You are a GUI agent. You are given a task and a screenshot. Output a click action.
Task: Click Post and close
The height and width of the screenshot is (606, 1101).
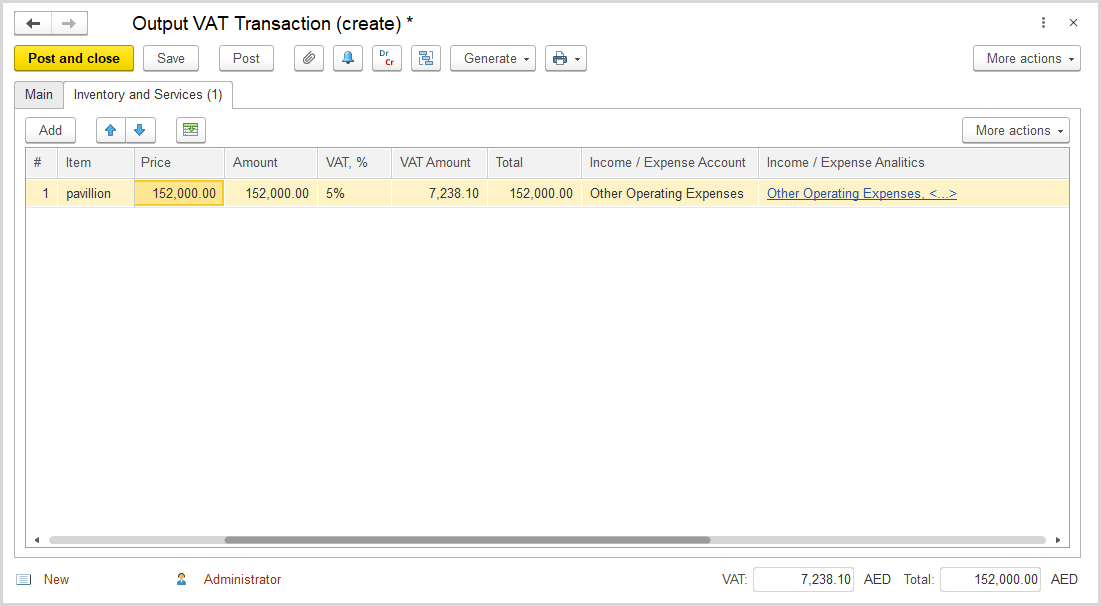pyautogui.click(x=74, y=58)
